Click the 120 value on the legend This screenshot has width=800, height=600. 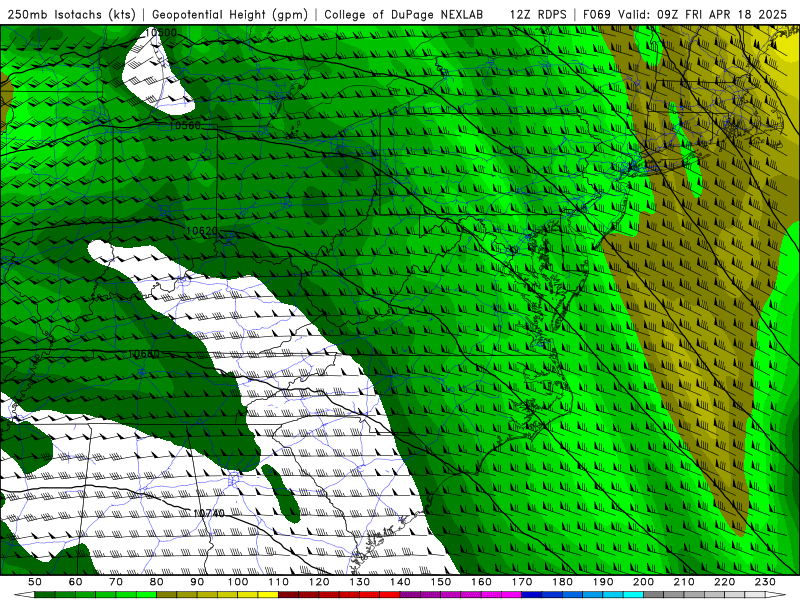click(x=319, y=582)
